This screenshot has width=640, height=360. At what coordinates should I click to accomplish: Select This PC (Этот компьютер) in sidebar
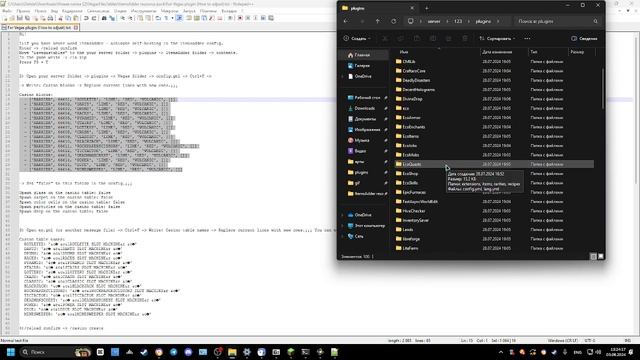point(366,225)
